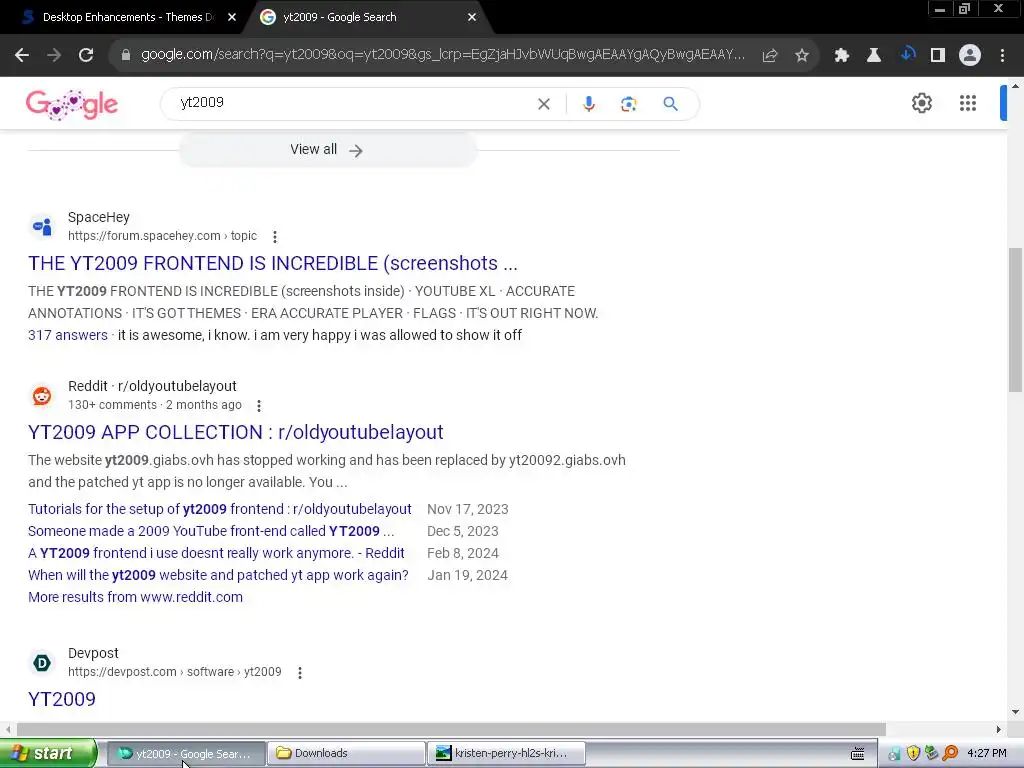
Task: Open Chrome Labs flask icon
Action: (x=874, y=56)
